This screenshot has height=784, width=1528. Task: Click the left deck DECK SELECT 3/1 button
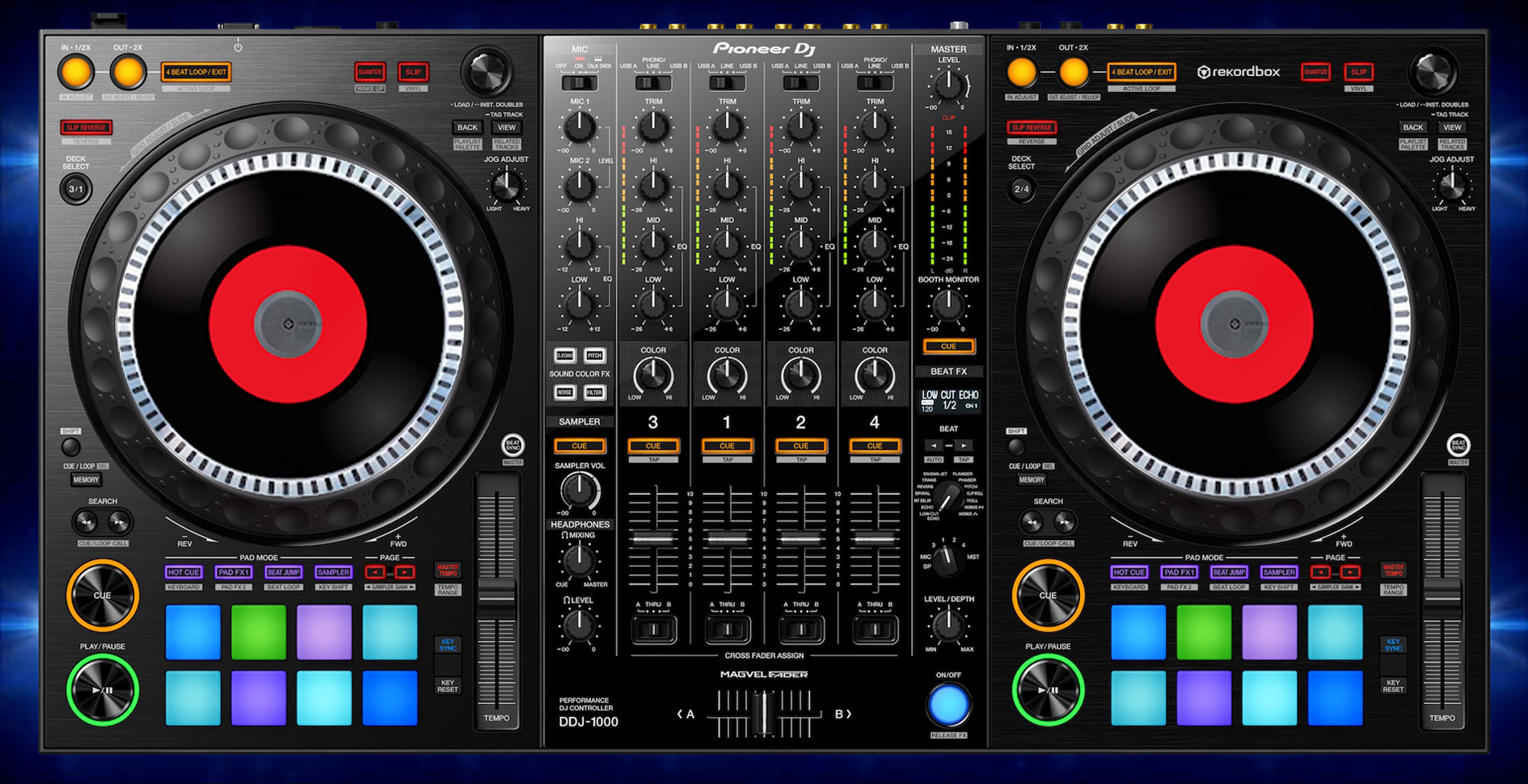(x=76, y=189)
